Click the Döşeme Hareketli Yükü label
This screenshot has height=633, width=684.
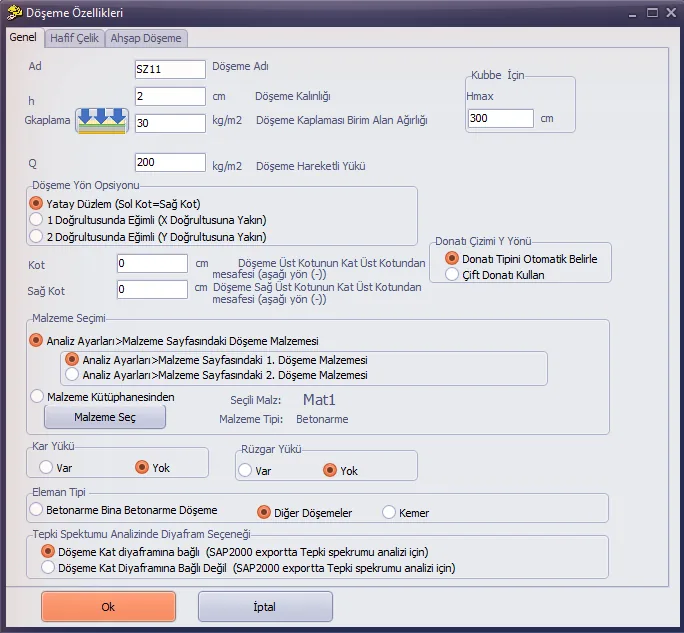tap(311, 166)
